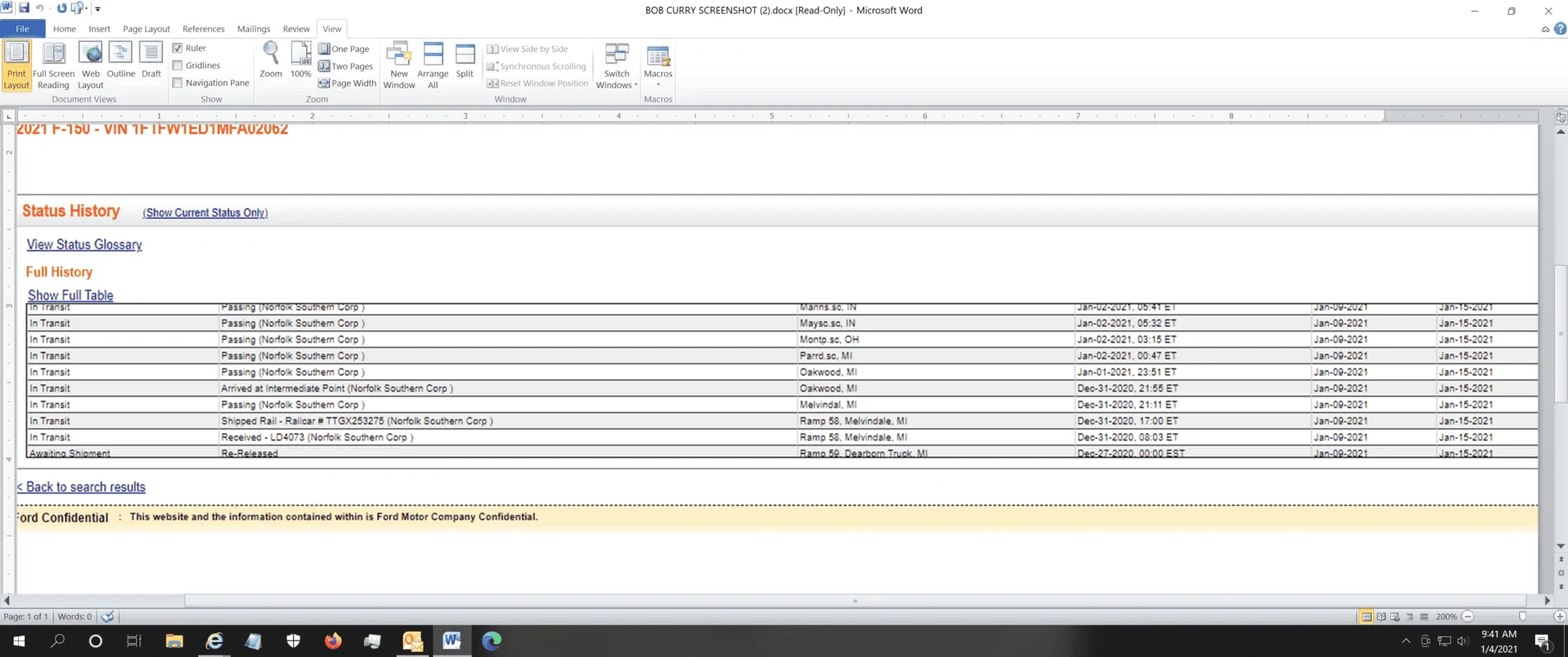Click the Zoom In plus button

click(x=1559, y=617)
